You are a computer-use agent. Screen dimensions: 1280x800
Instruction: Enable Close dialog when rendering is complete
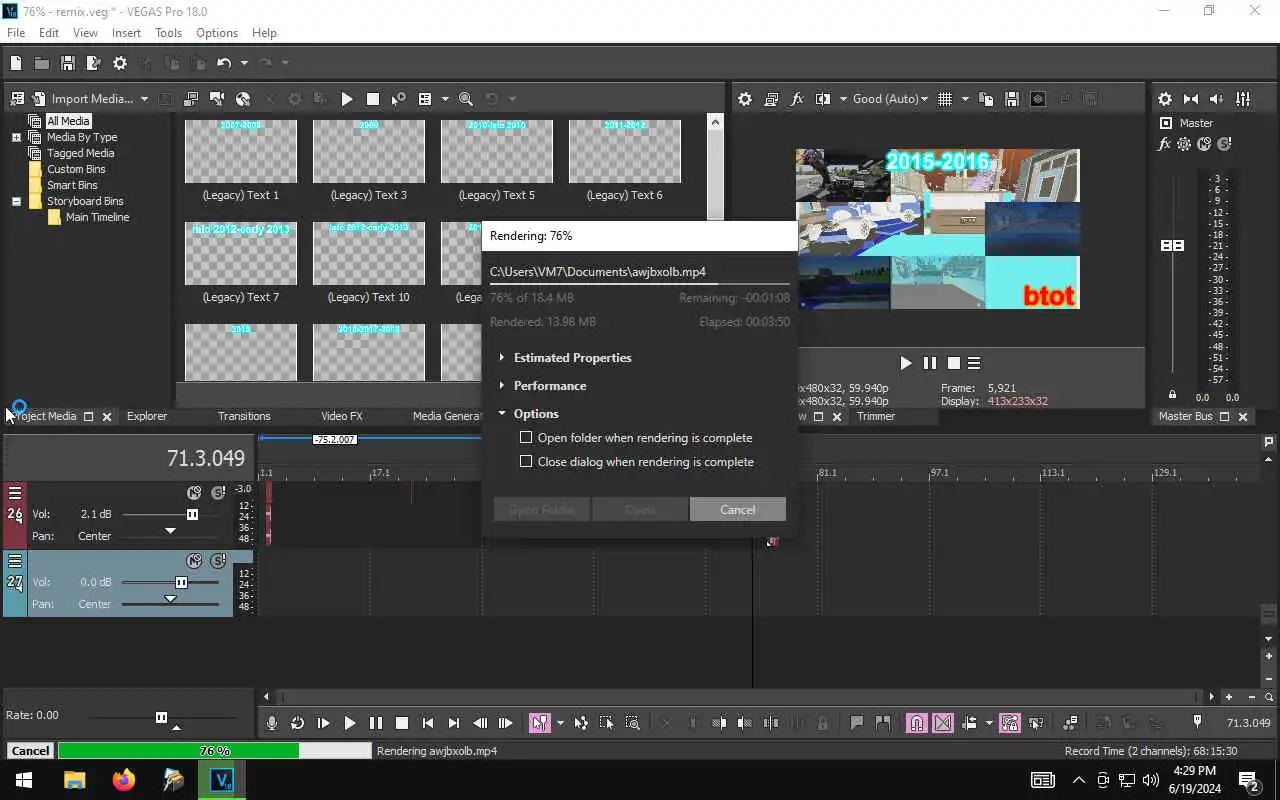click(526, 462)
